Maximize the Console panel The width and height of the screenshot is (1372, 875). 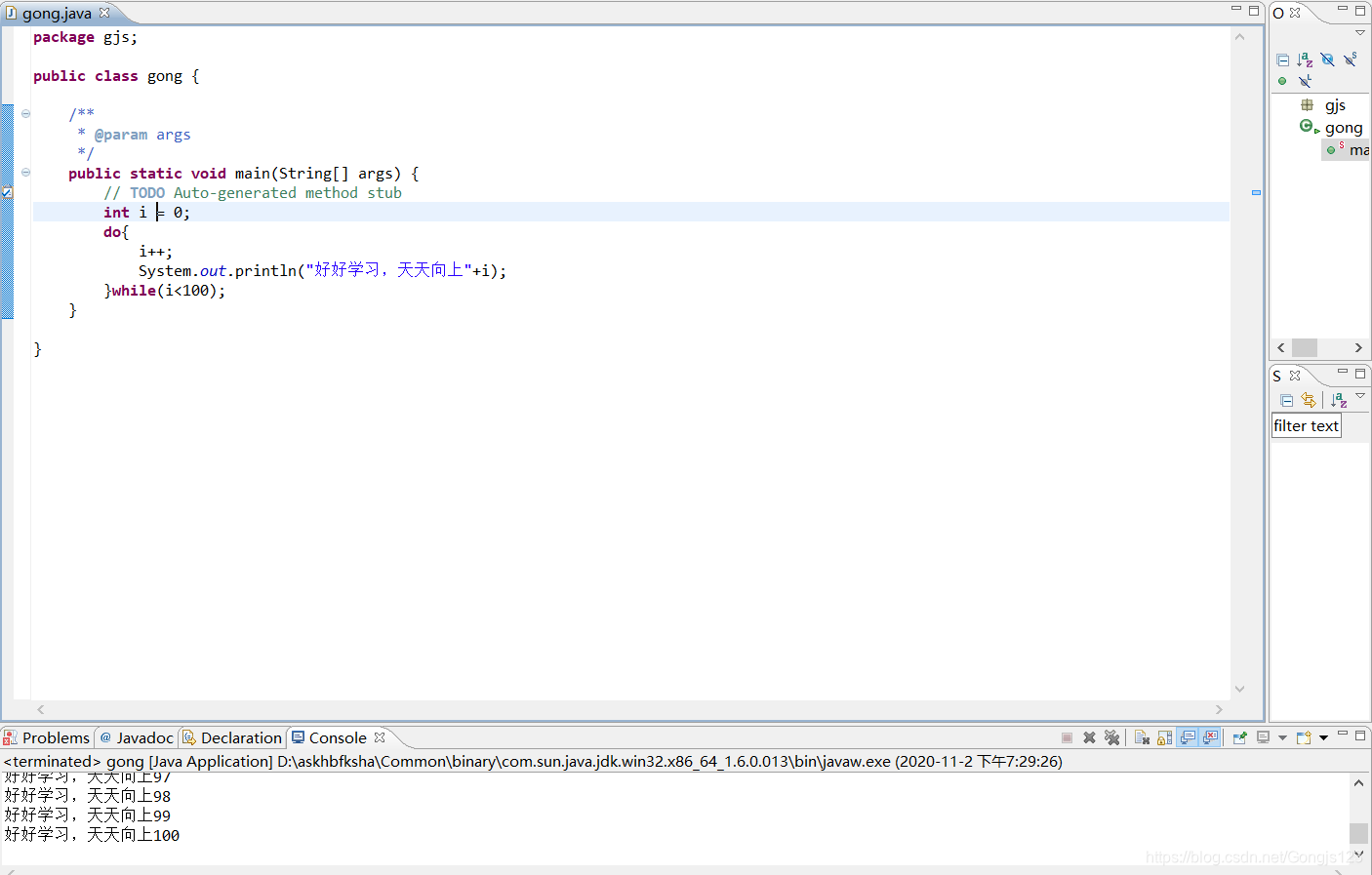[x=1360, y=735]
